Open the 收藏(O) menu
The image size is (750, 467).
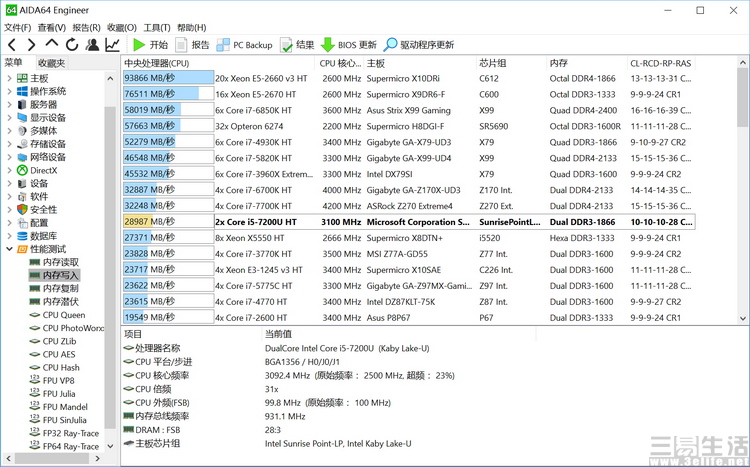[x=121, y=27]
